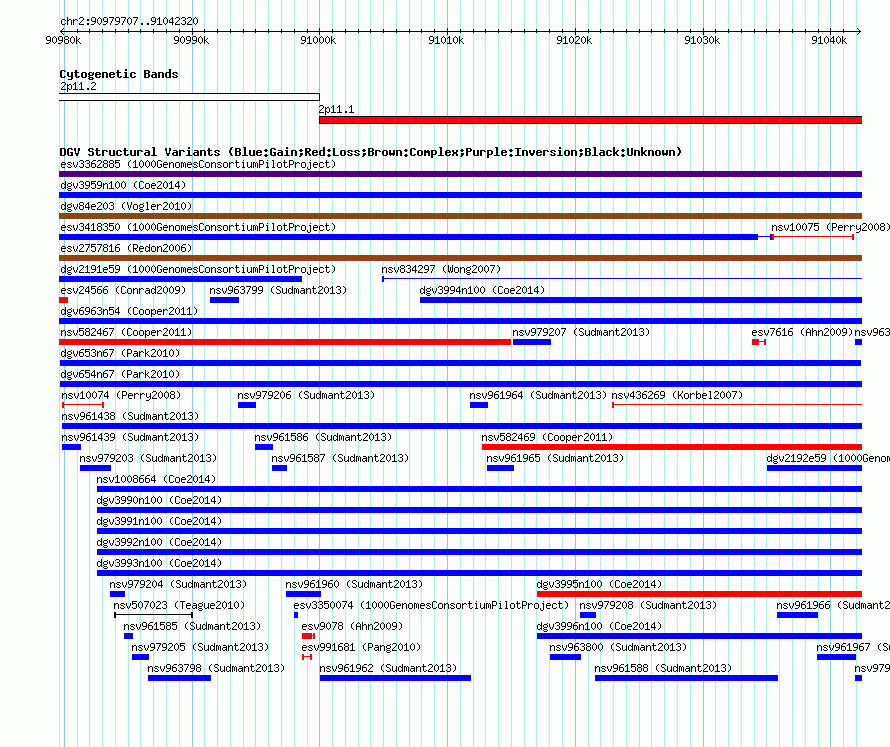
Task: Click nsv436269 (Korbel2007) label
Action: click(x=677, y=395)
